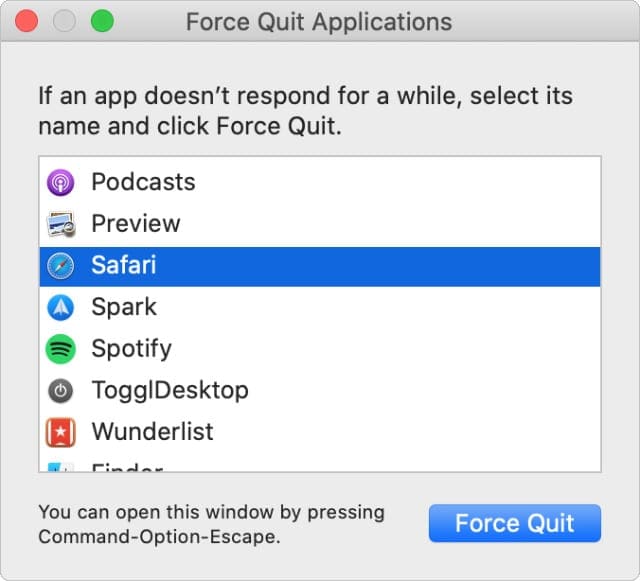Screen dimensions: 640x581
Task: Close the Force Quit Applications window
Action: 27,21
